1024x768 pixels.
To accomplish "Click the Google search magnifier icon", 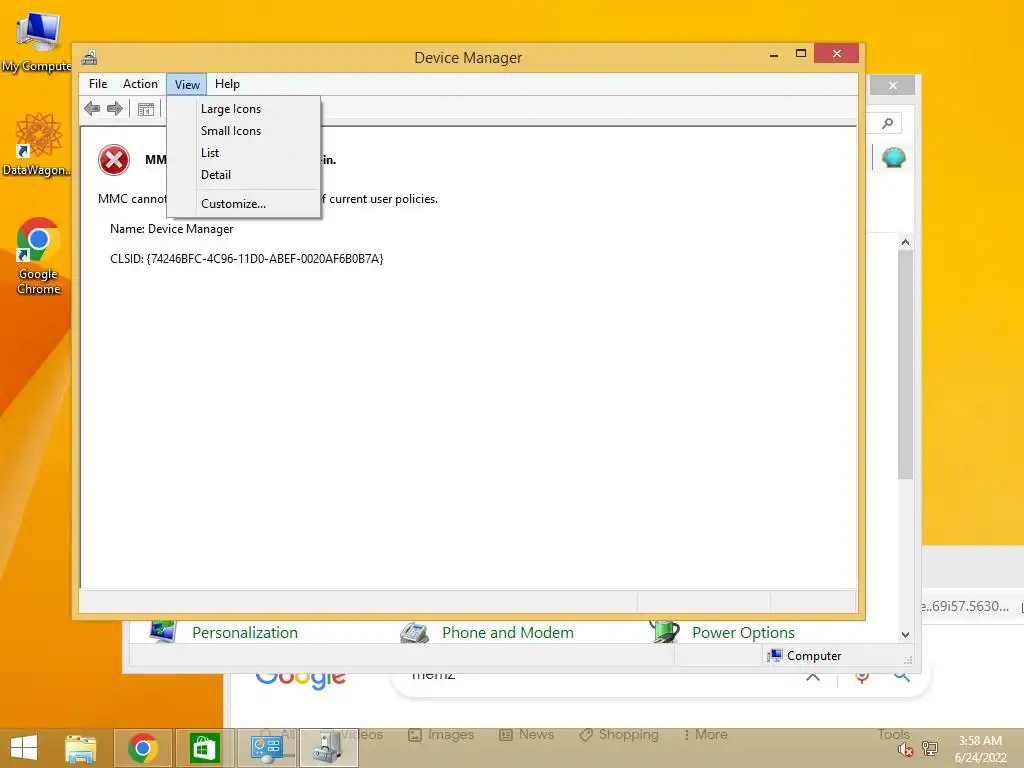I will 902,677.
